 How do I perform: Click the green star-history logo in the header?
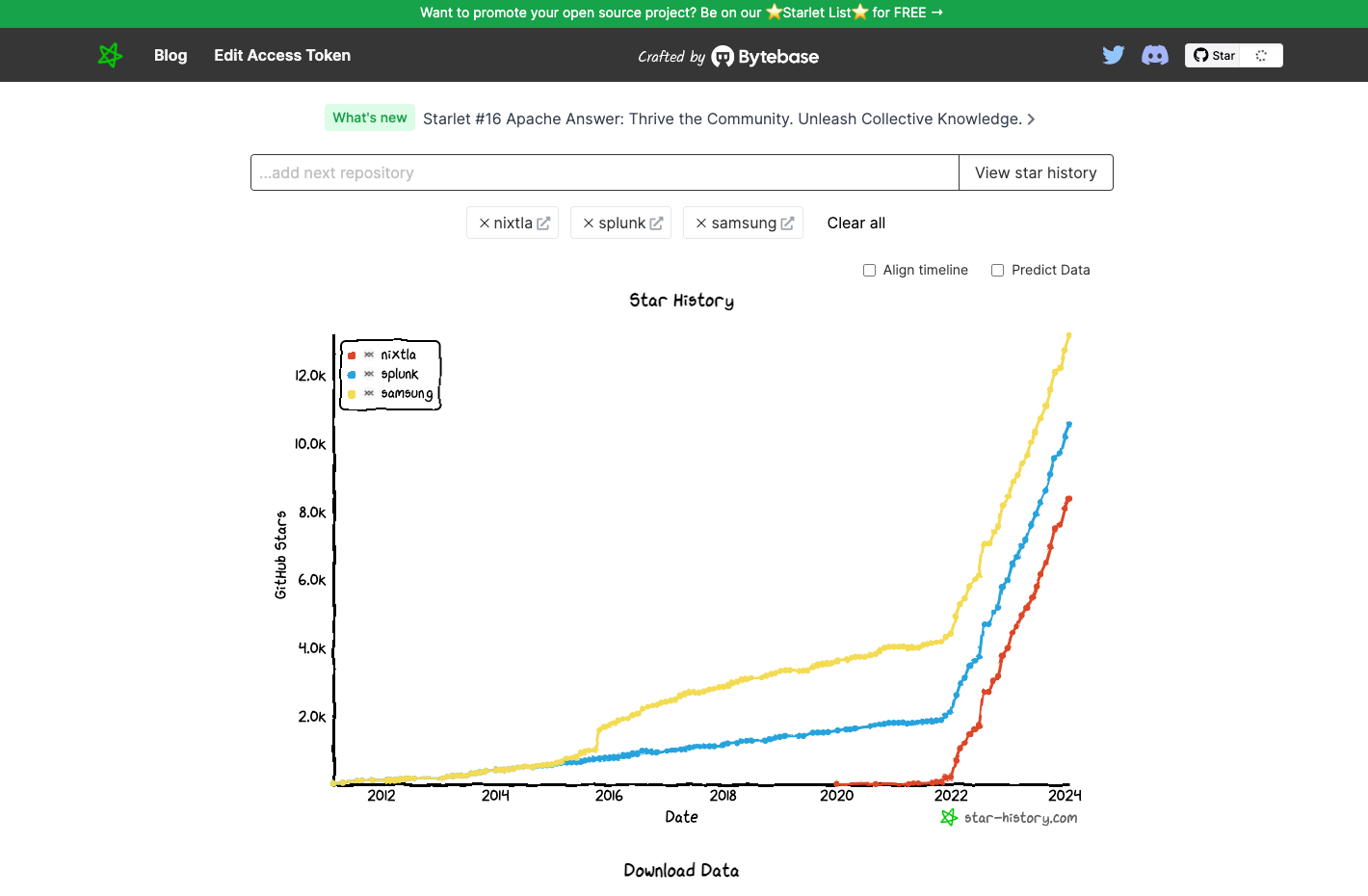111,55
